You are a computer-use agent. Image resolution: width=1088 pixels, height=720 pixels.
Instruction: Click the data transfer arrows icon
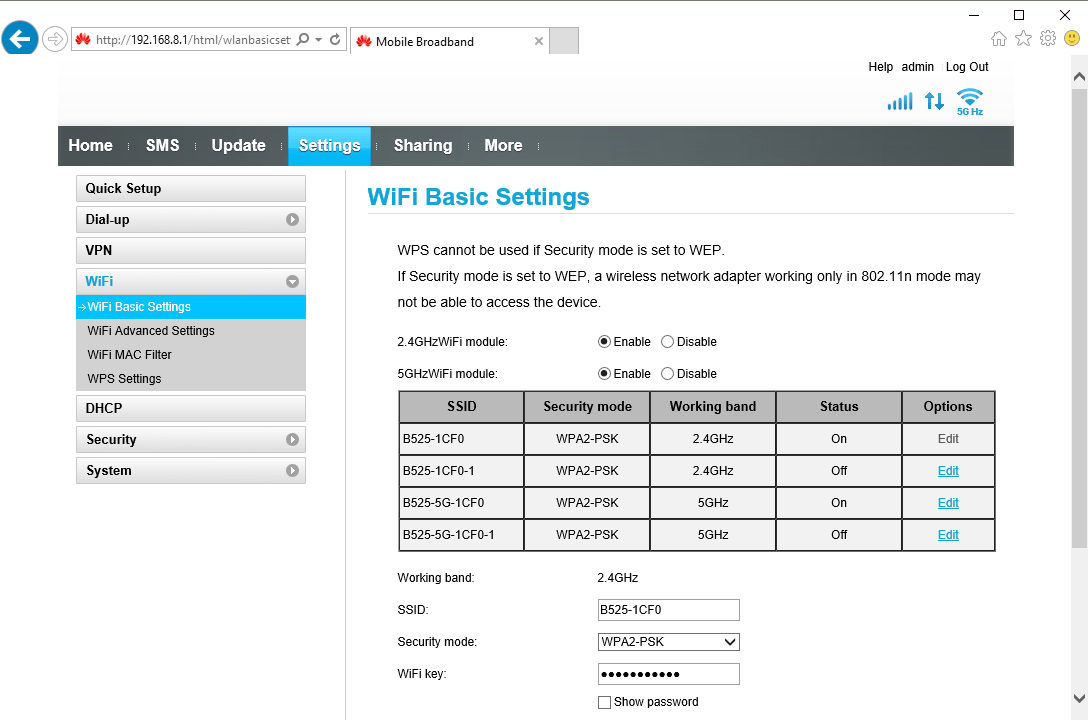coord(934,101)
